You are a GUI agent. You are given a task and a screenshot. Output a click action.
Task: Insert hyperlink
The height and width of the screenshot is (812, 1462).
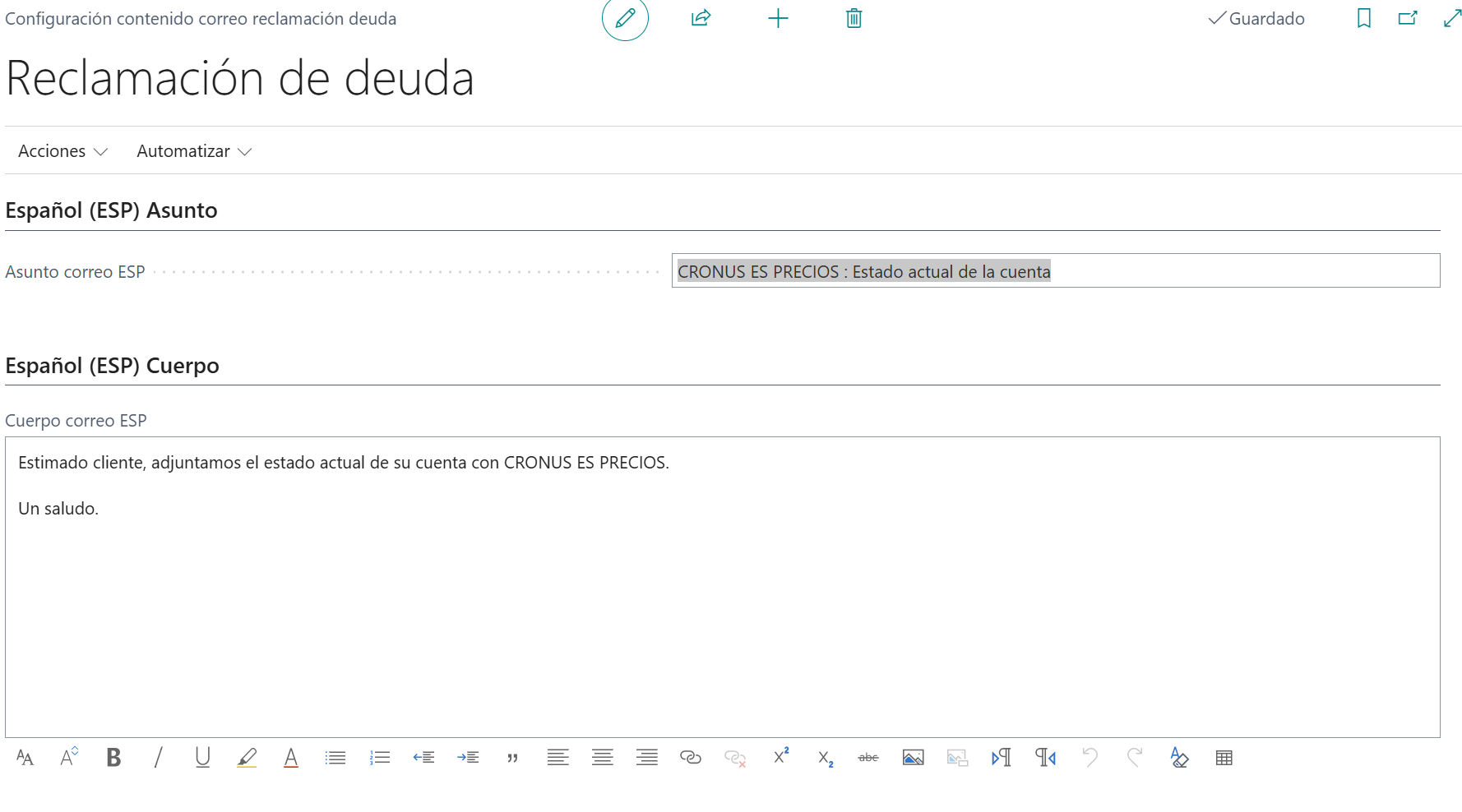coord(691,758)
